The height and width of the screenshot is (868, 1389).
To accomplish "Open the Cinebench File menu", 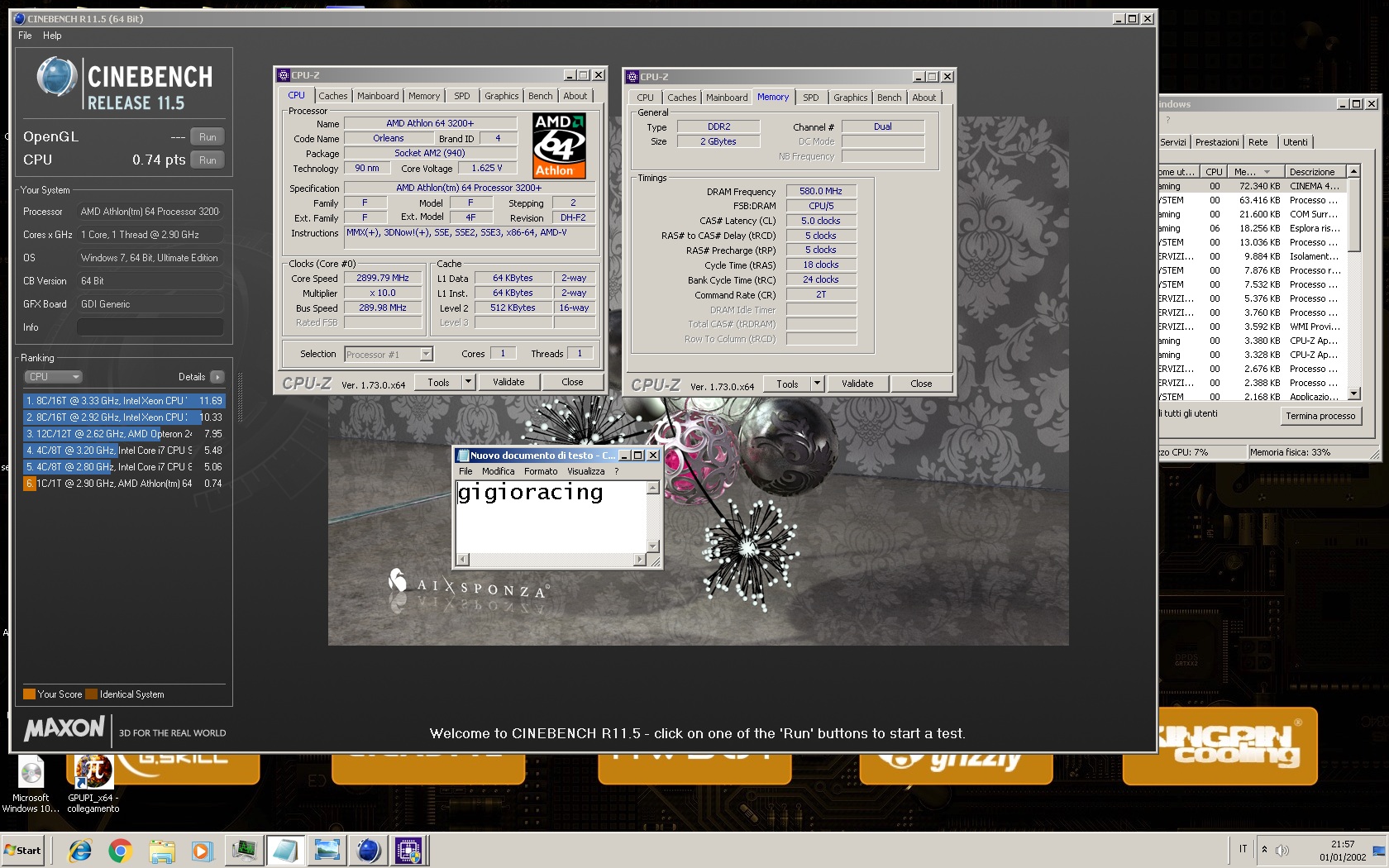I will point(25,36).
